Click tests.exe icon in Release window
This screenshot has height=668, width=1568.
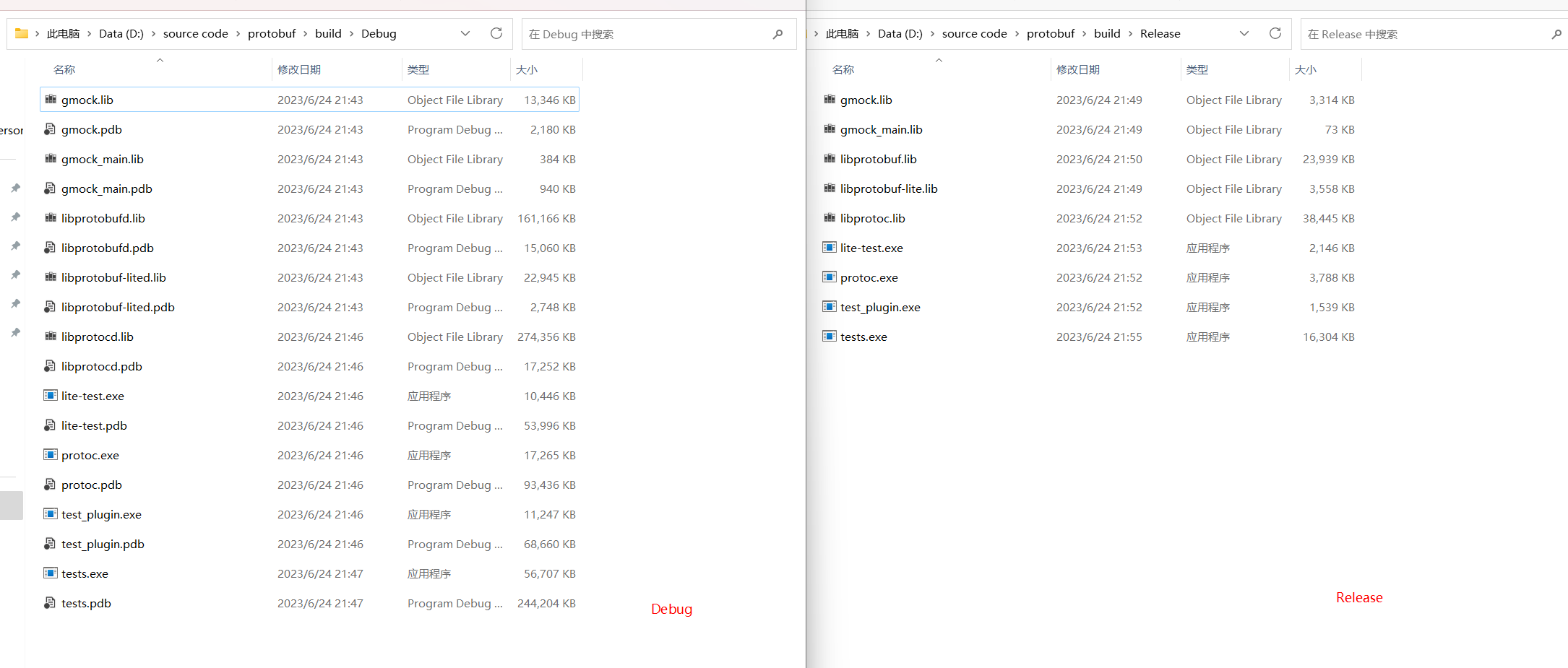(830, 337)
